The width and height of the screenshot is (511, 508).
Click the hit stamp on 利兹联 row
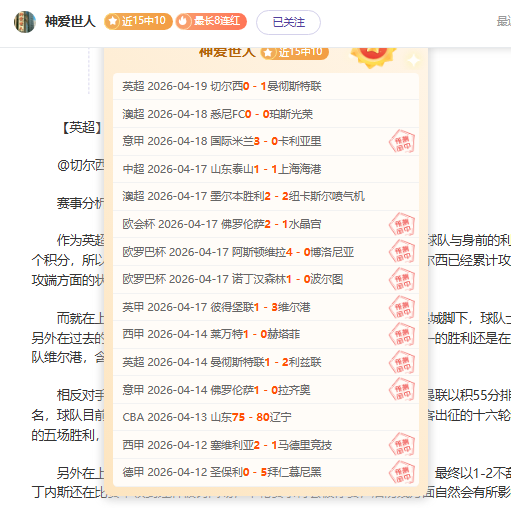click(x=402, y=362)
